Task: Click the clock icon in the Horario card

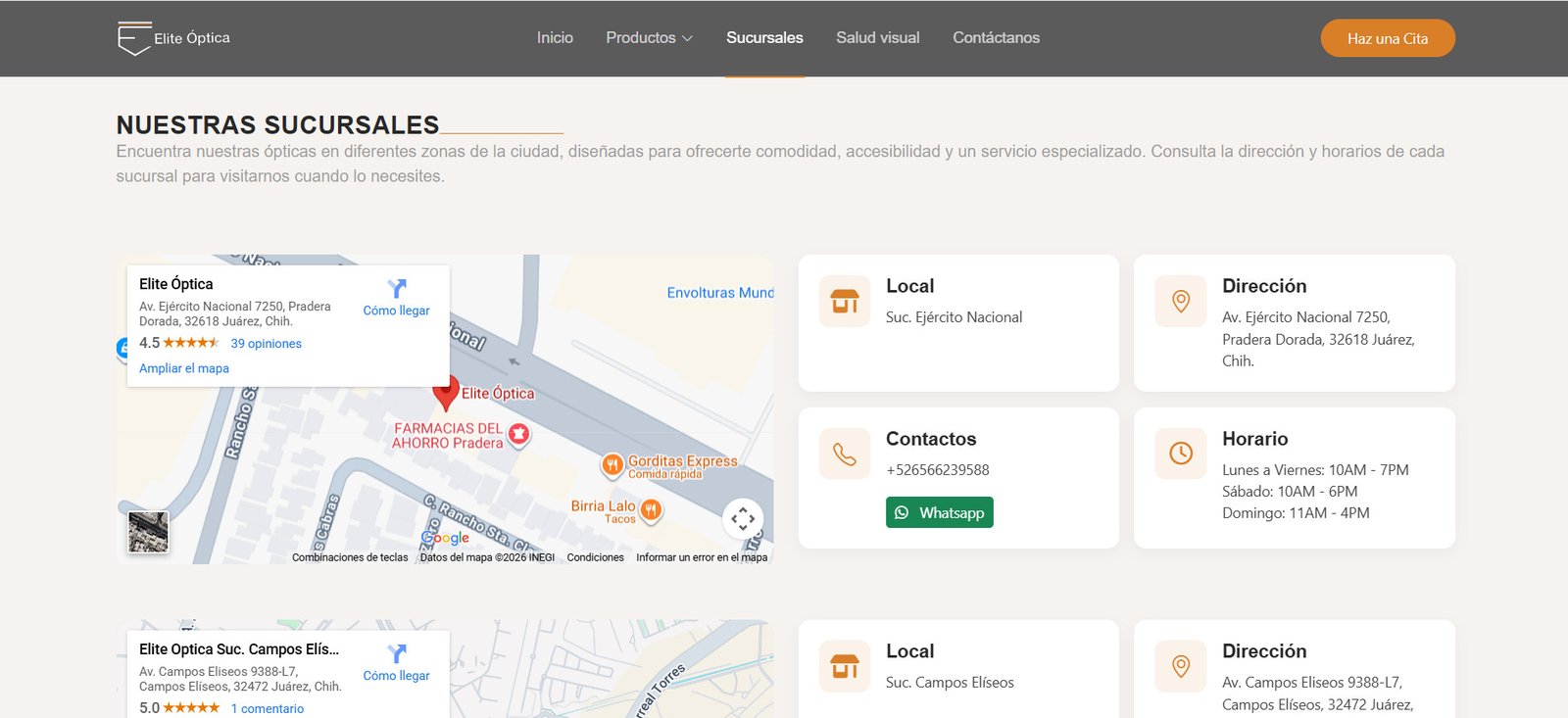Action: tap(1181, 454)
